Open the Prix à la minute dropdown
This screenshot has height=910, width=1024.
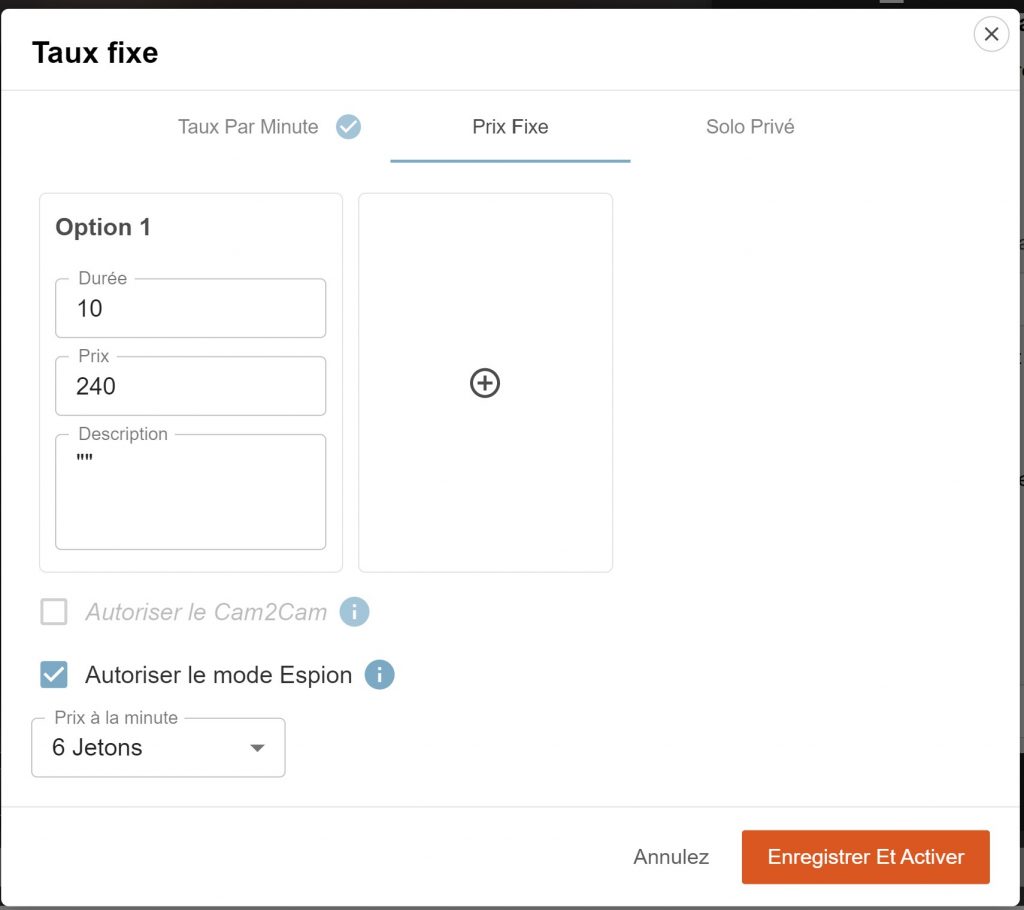(158, 748)
